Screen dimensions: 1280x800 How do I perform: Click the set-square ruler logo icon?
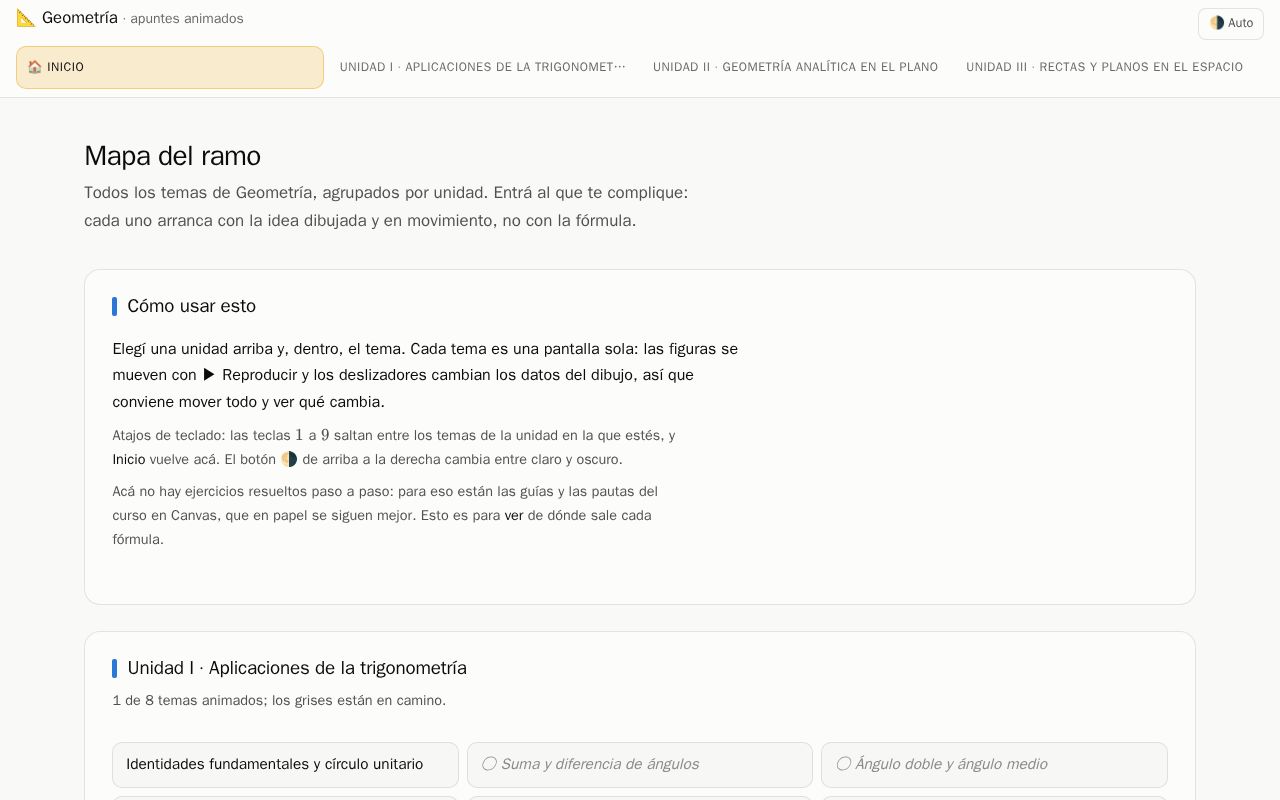26,18
